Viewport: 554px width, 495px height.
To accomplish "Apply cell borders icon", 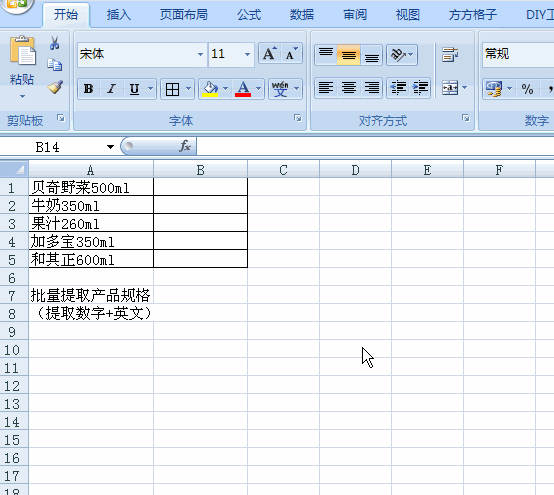I will pyautogui.click(x=172, y=89).
